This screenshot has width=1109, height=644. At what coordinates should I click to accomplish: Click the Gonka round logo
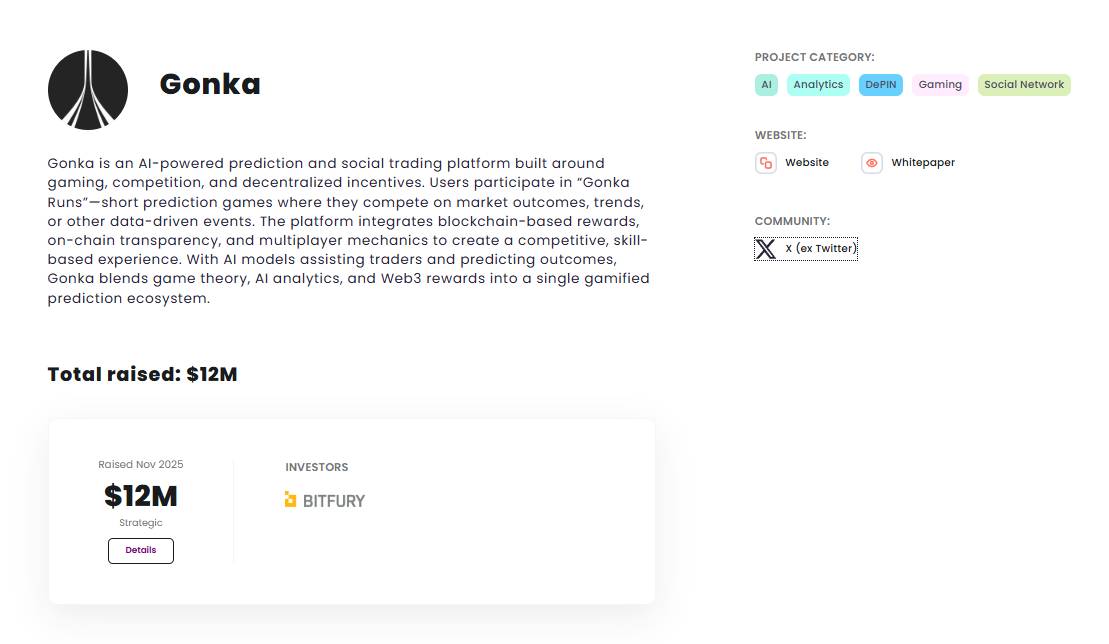(x=88, y=90)
